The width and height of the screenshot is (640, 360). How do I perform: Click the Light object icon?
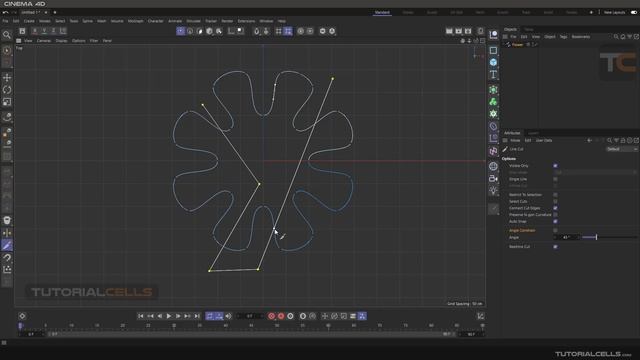[493, 191]
